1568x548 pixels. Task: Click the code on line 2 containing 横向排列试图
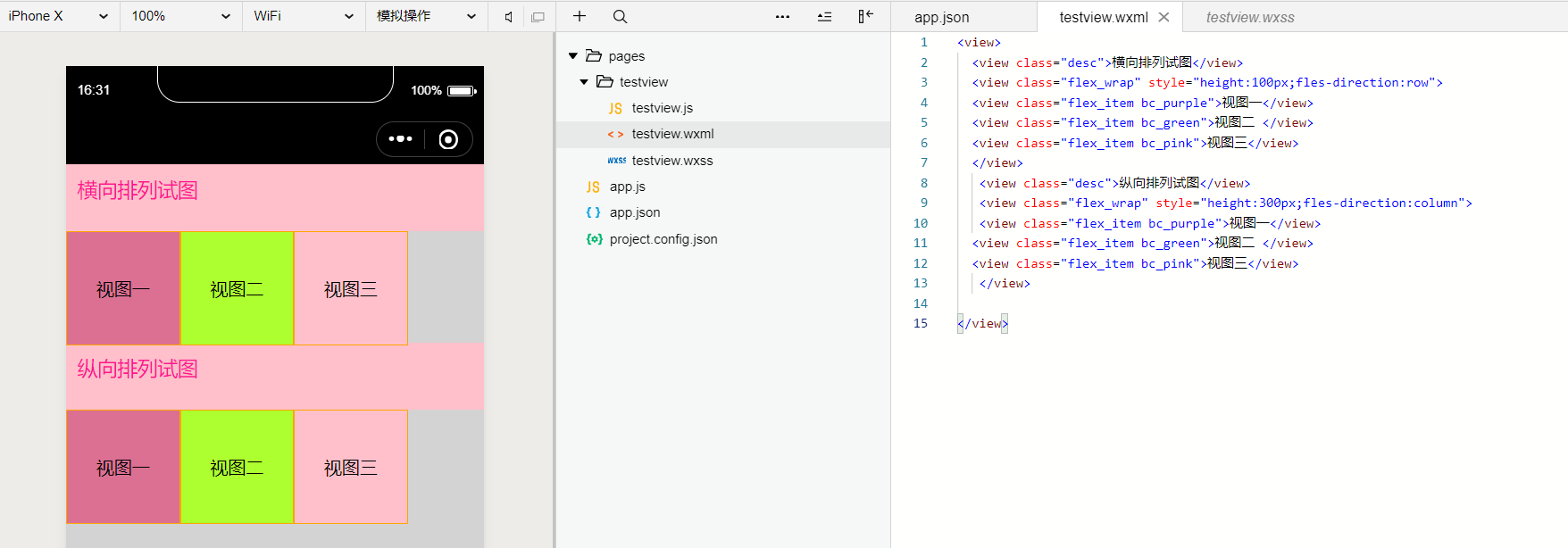tap(1107, 62)
